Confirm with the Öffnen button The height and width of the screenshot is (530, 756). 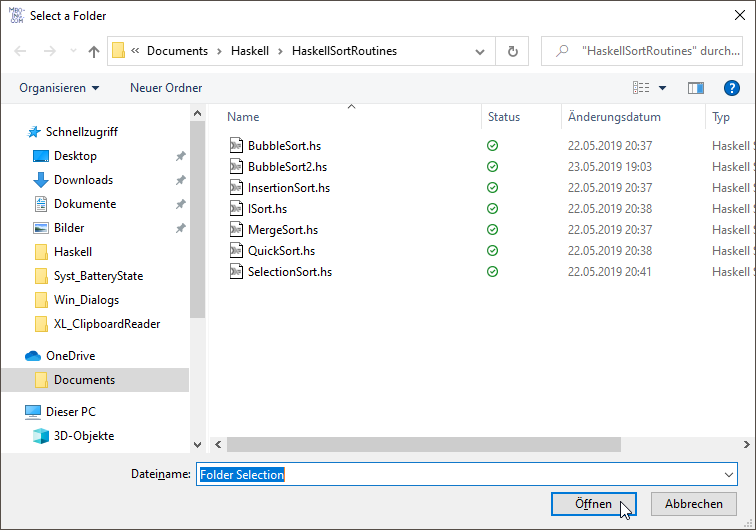[594, 504]
